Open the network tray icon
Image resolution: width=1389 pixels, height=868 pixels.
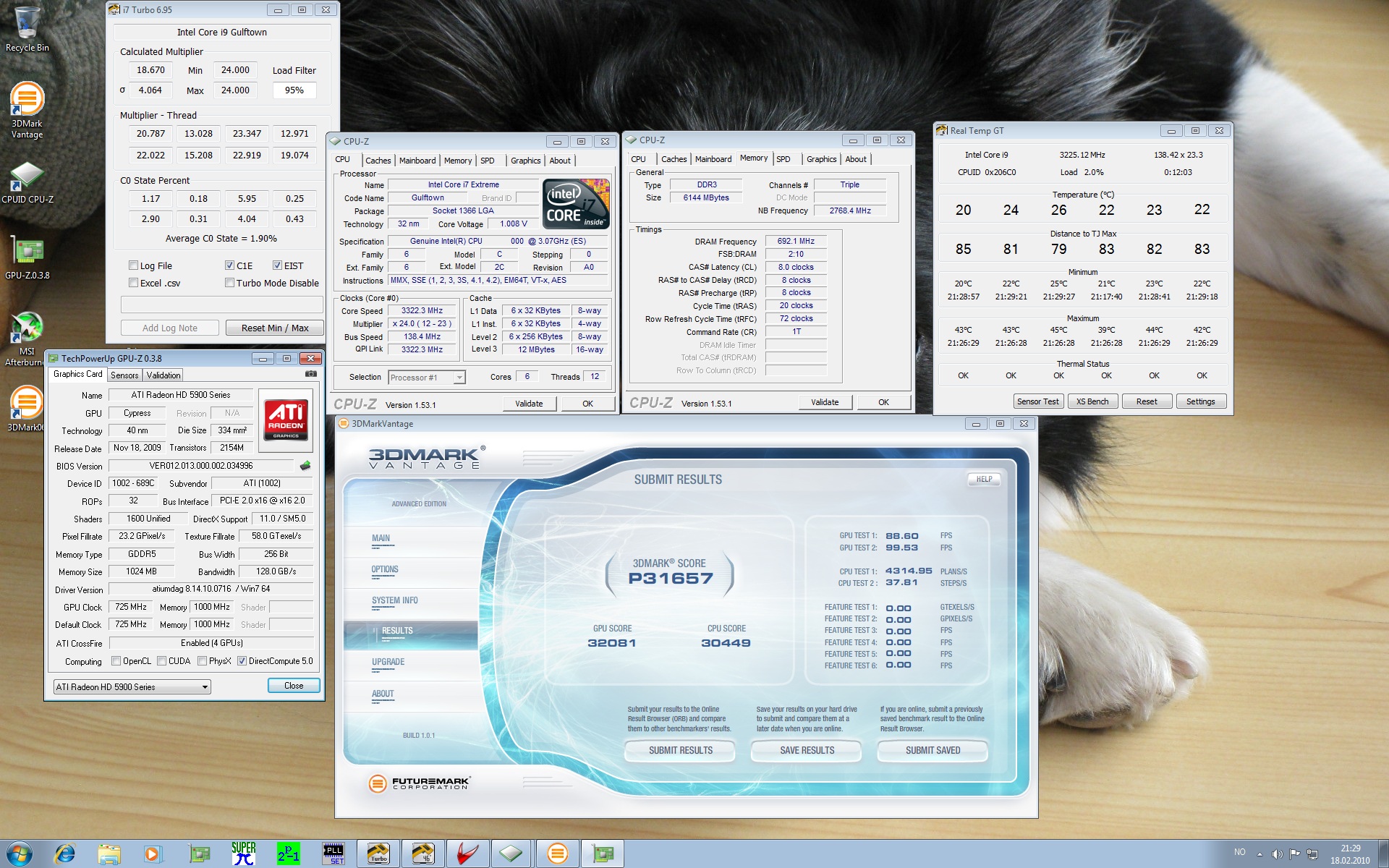[x=1312, y=854]
